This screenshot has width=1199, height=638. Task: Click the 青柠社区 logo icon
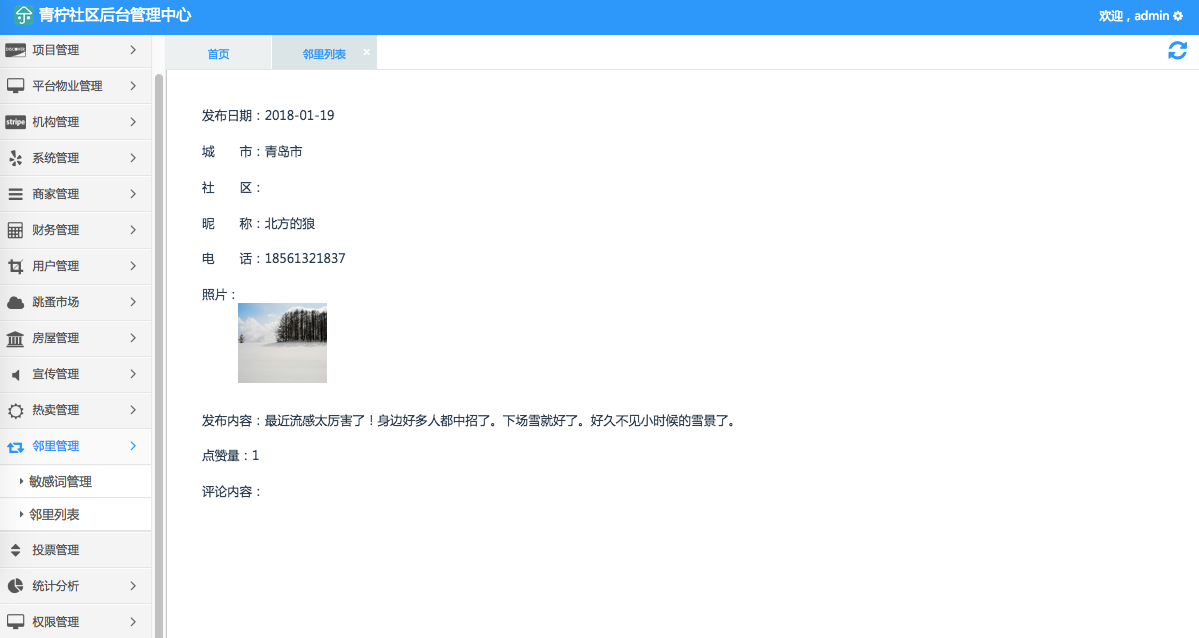coord(23,15)
